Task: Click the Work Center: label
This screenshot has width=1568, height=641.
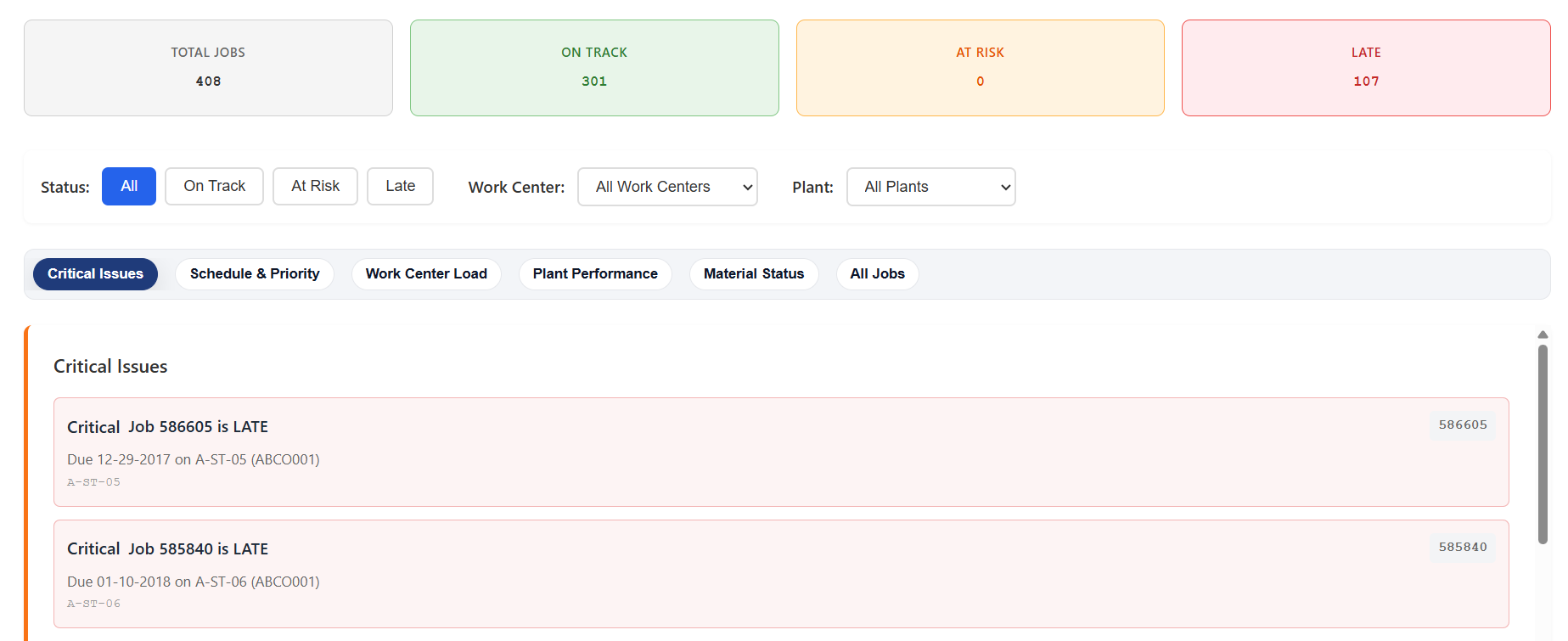Action: 516,188
